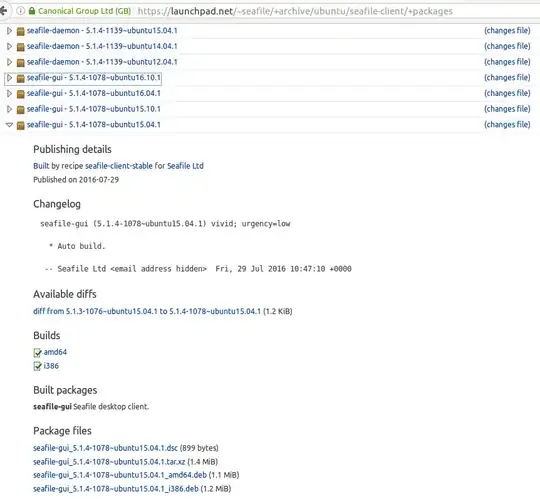Open the amd64 build link

pos(55,352)
